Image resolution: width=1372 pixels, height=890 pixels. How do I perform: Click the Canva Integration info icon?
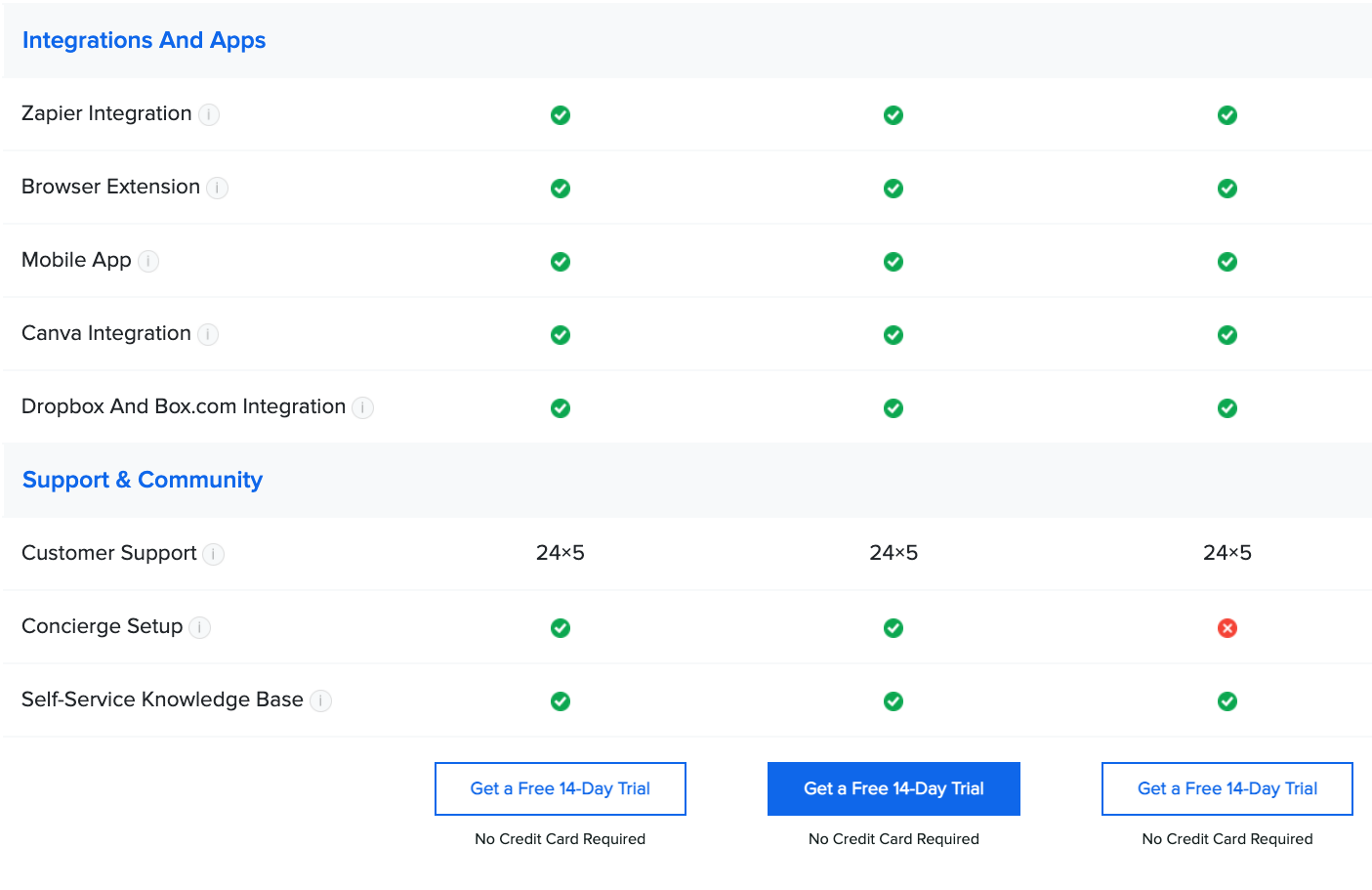click(x=208, y=335)
